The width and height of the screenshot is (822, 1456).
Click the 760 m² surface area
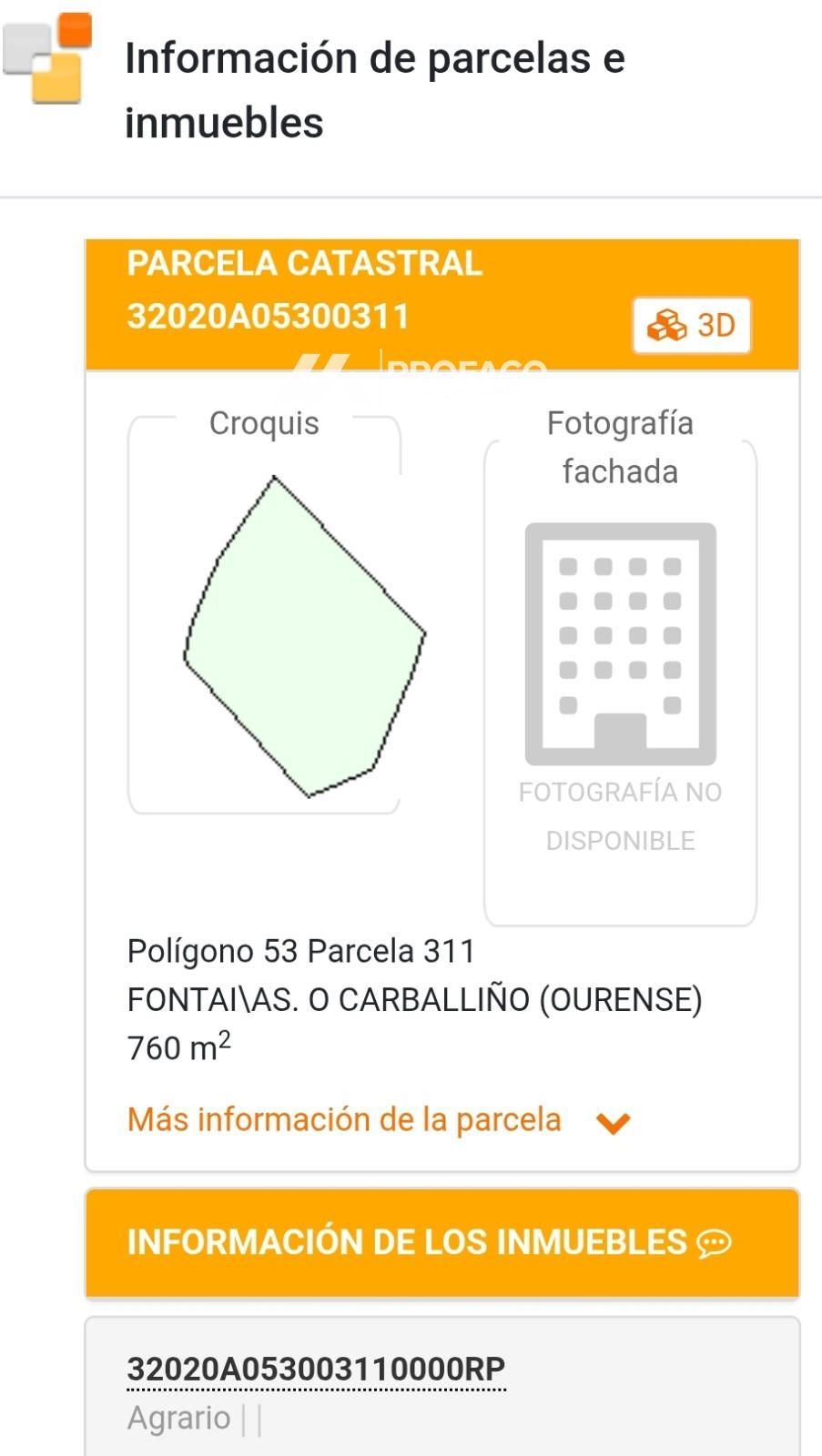(x=179, y=1047)
